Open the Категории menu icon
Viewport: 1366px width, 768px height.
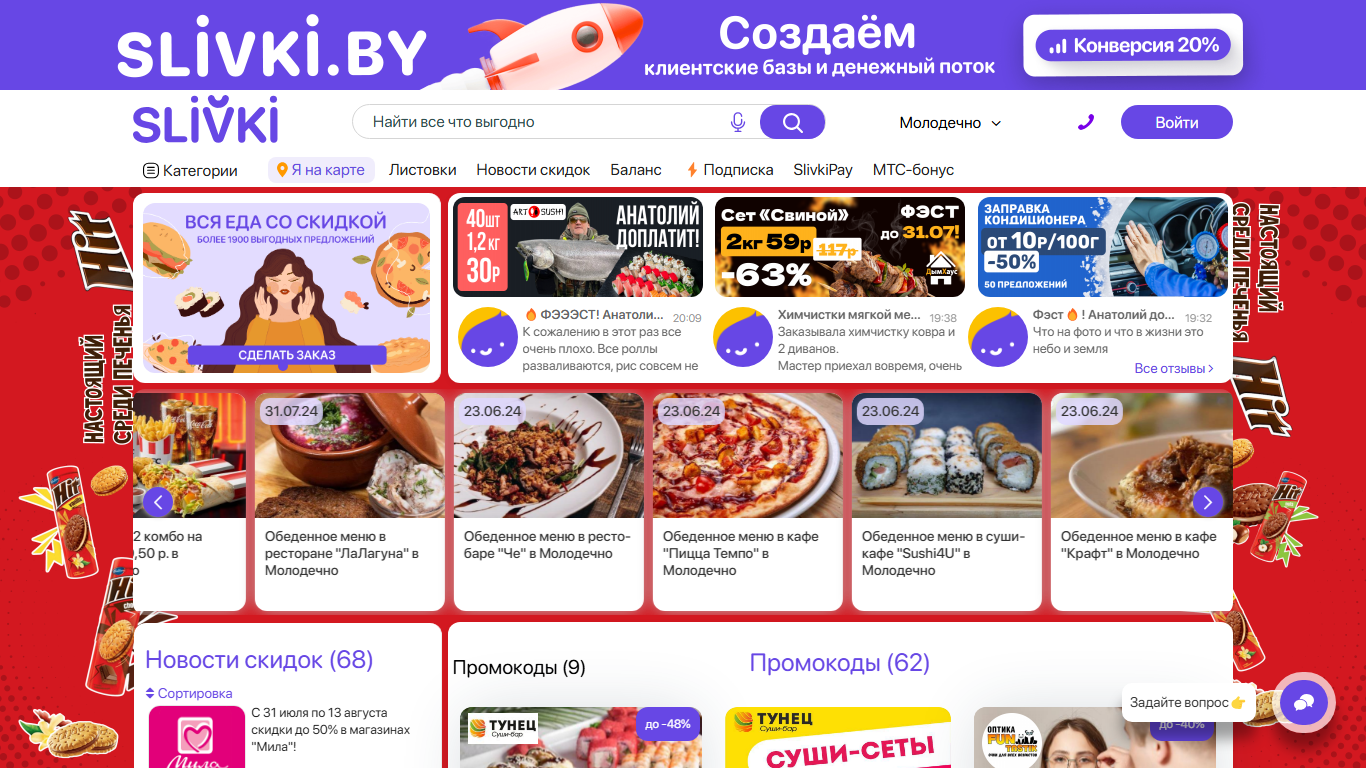pyautogui.click(x=151, y=170)
